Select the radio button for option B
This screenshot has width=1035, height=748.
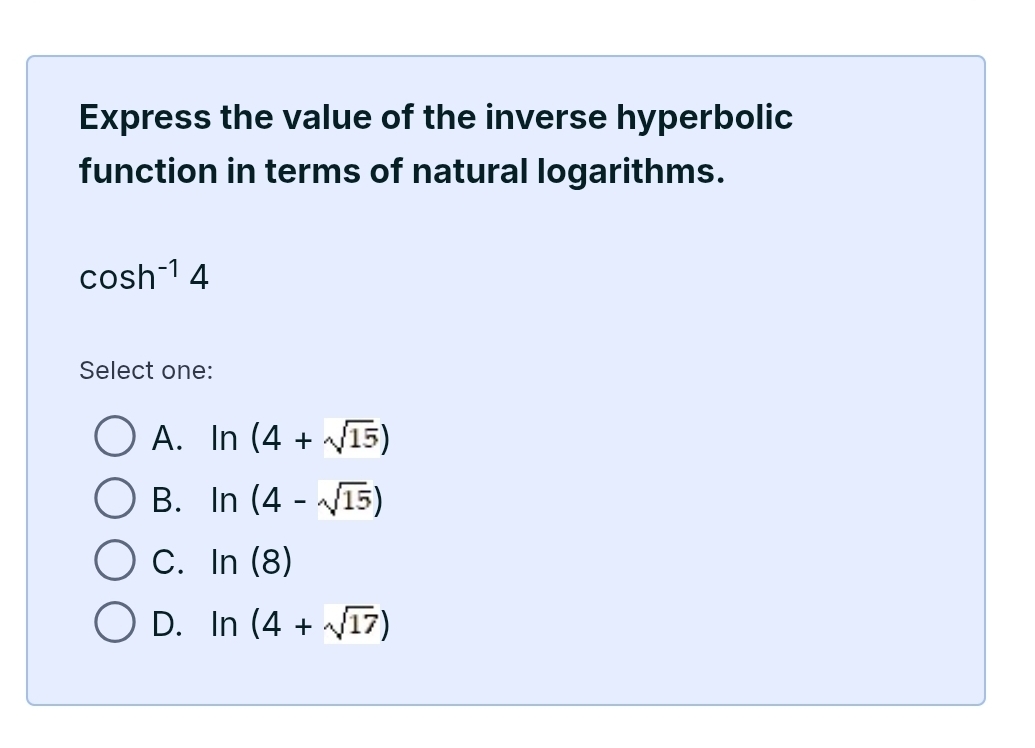click(x=115, y=499)
